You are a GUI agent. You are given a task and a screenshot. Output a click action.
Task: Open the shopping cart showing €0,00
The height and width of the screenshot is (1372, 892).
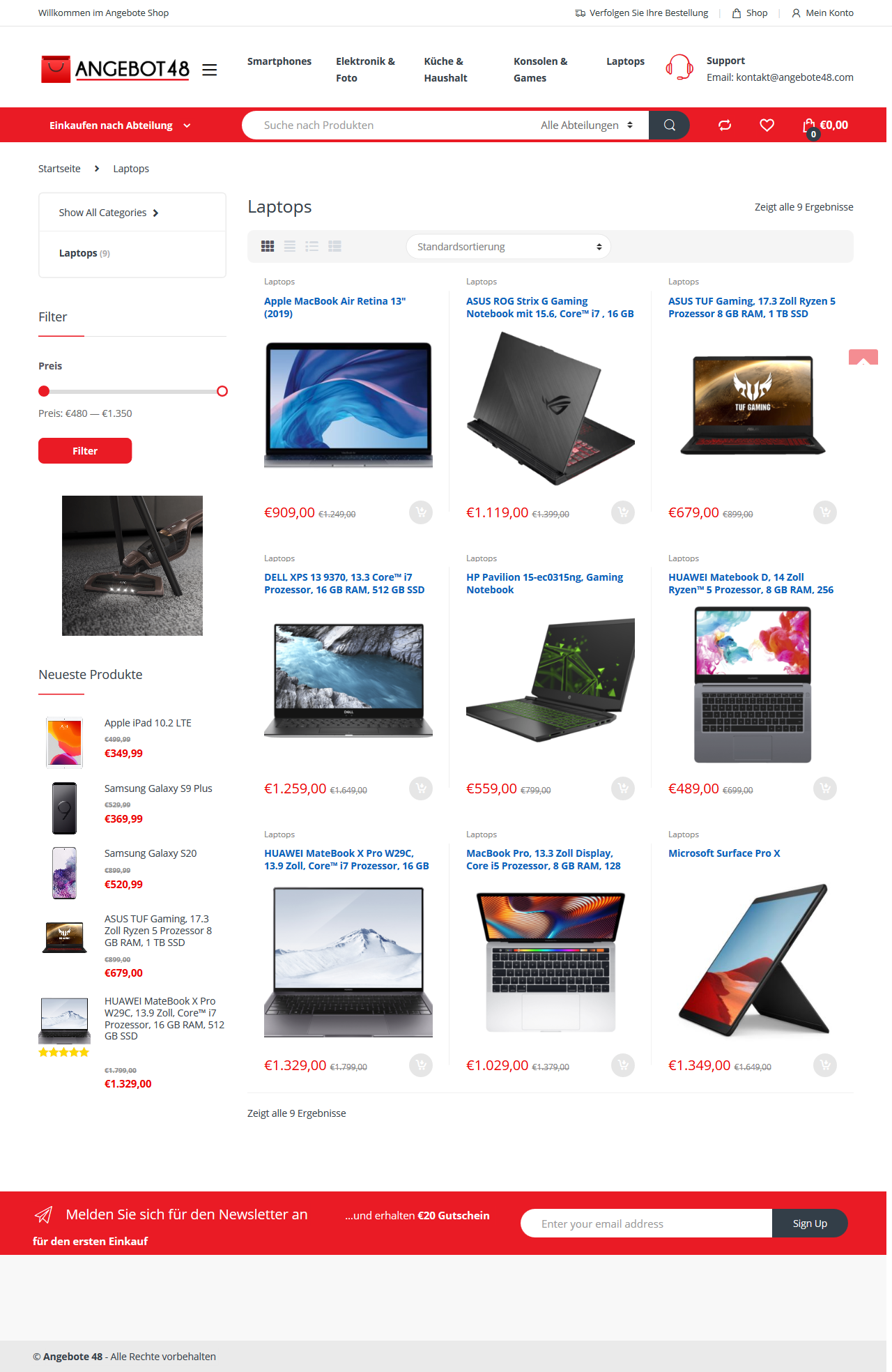pyautogui.click(x=825, y=126)
